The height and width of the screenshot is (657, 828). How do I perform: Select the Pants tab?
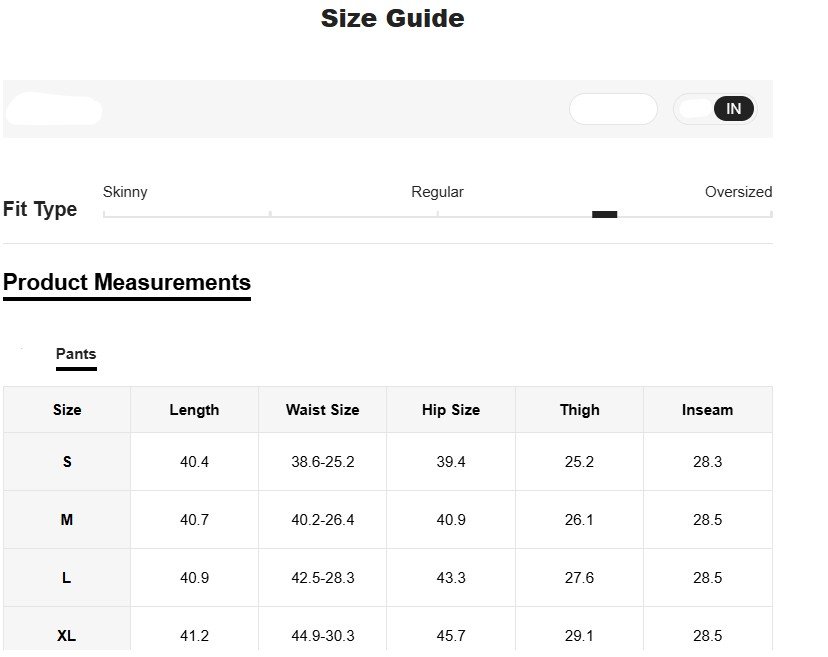click(x=76, y=354)
